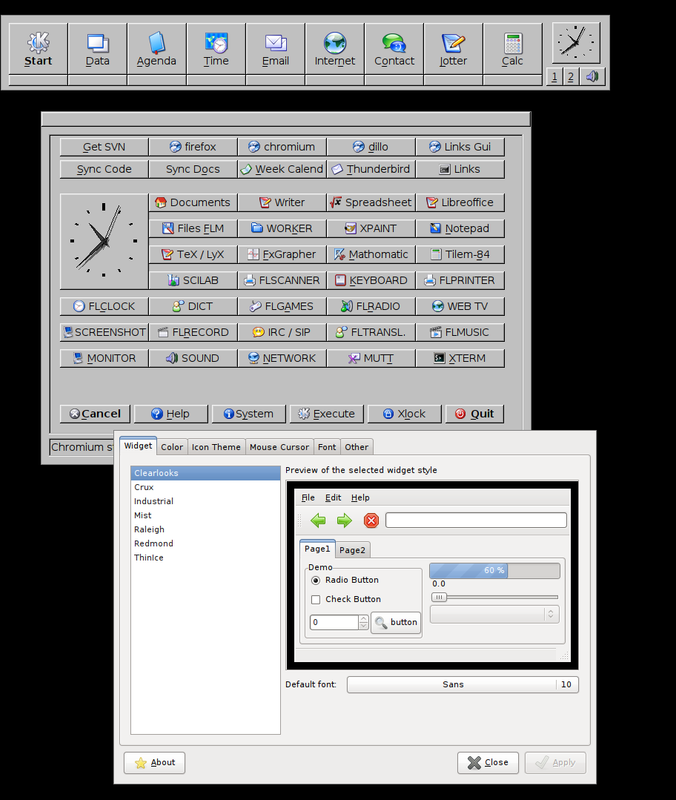This screenshot has height=800, width=676.
Task: Open the MONITOR utility
Action: coord(104,359)
